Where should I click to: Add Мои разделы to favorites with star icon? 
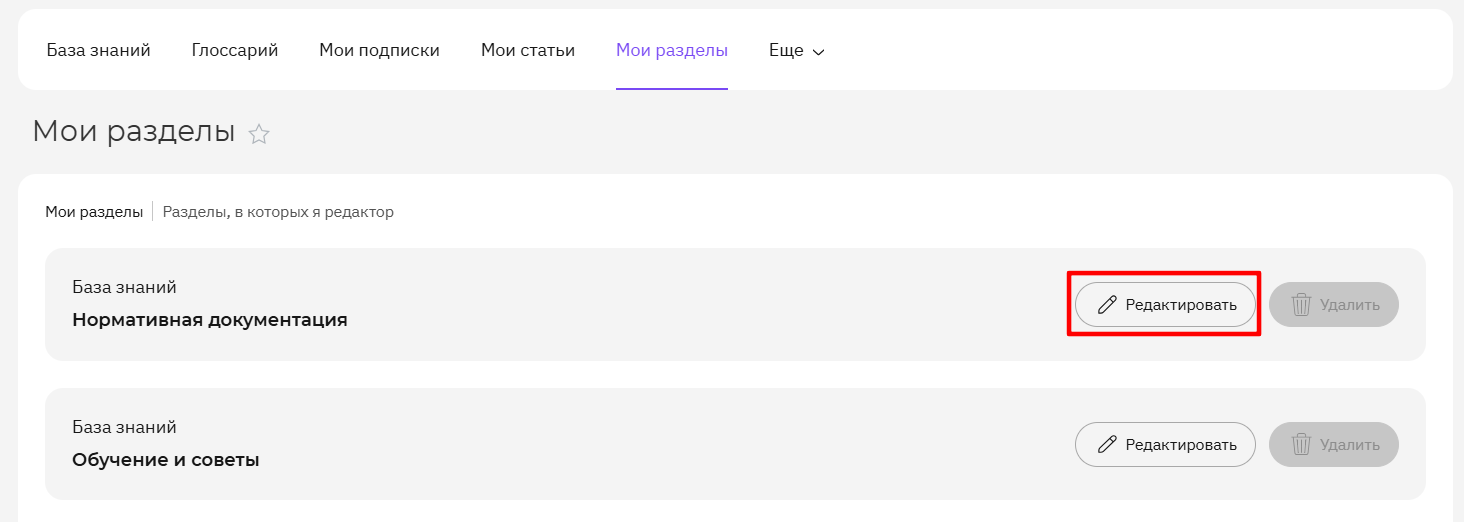[x=259, y=134]
